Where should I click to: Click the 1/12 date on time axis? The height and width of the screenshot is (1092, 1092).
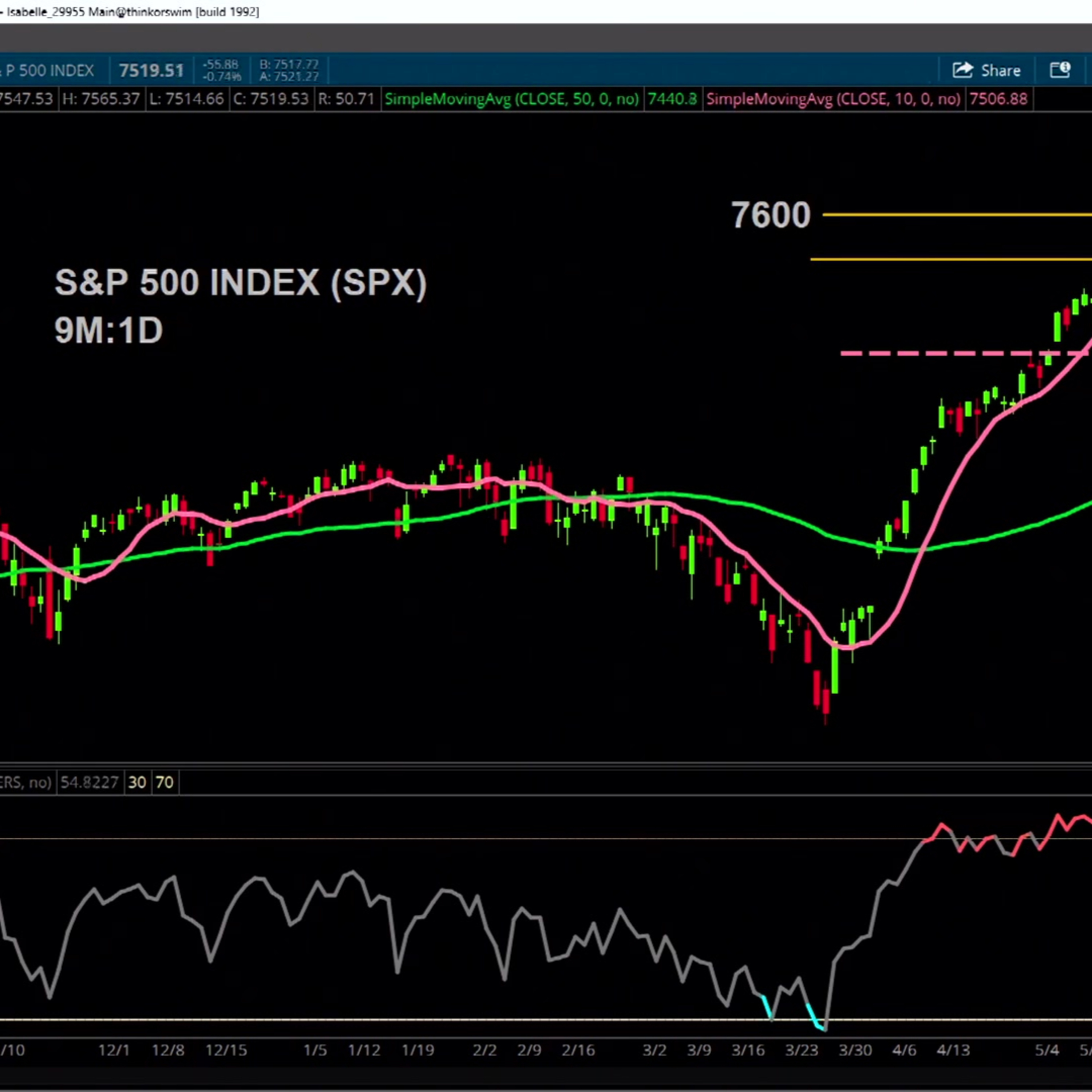tap(364, 1050)
